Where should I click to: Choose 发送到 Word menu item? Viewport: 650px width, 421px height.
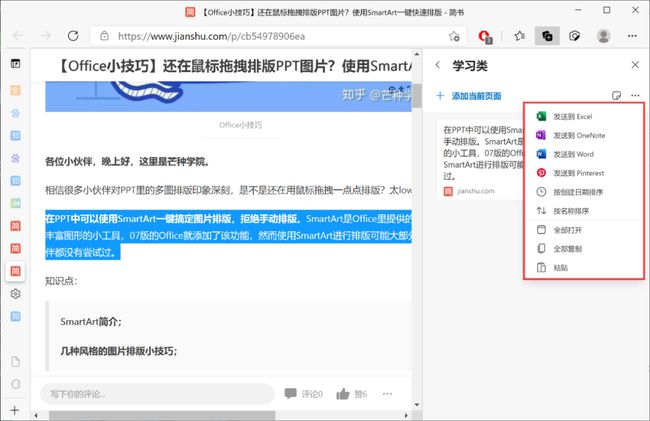tap(584, 154)
